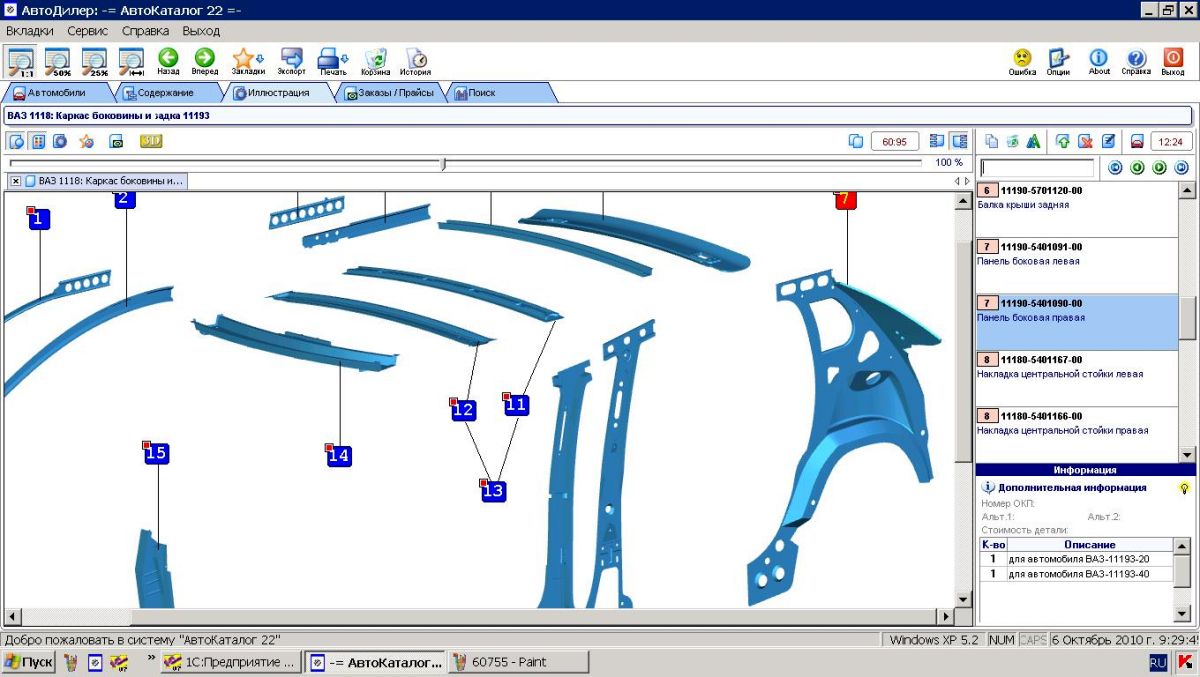Viewport: 1200px width, 677px height.
Task: Set illustration zoom to 50%
Action: pos(57,61)
